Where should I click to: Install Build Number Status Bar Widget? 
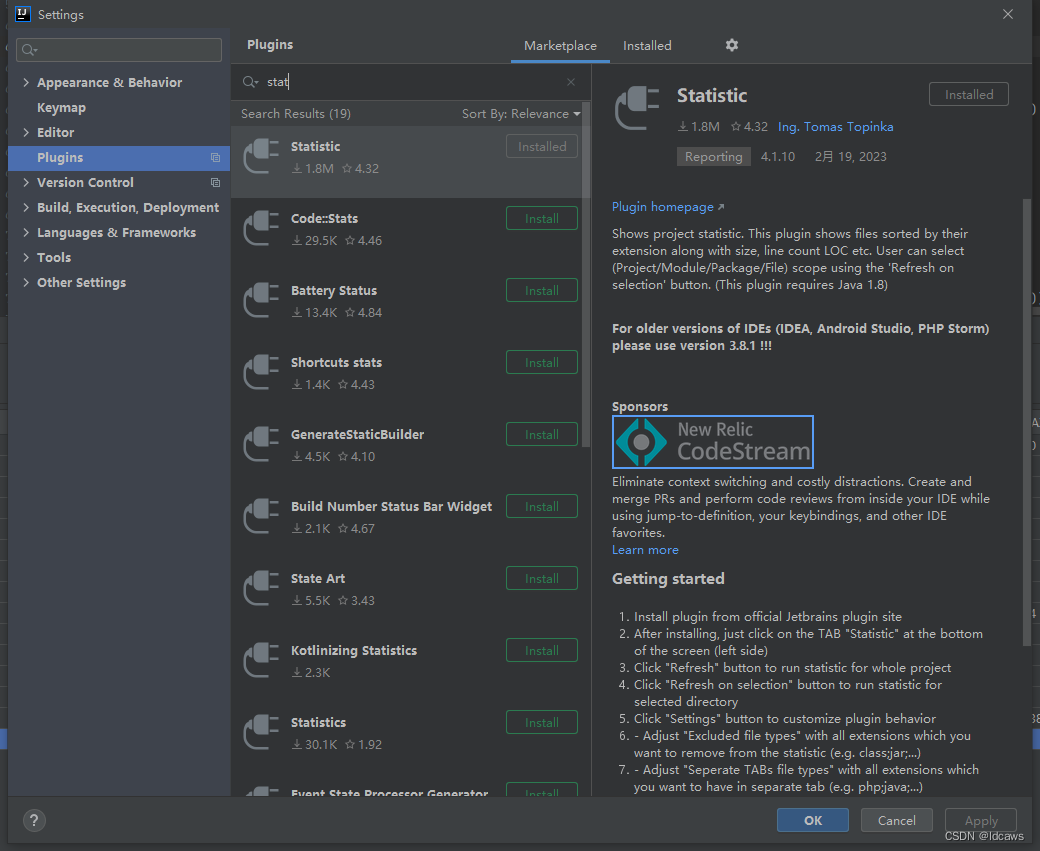(542, 506)
